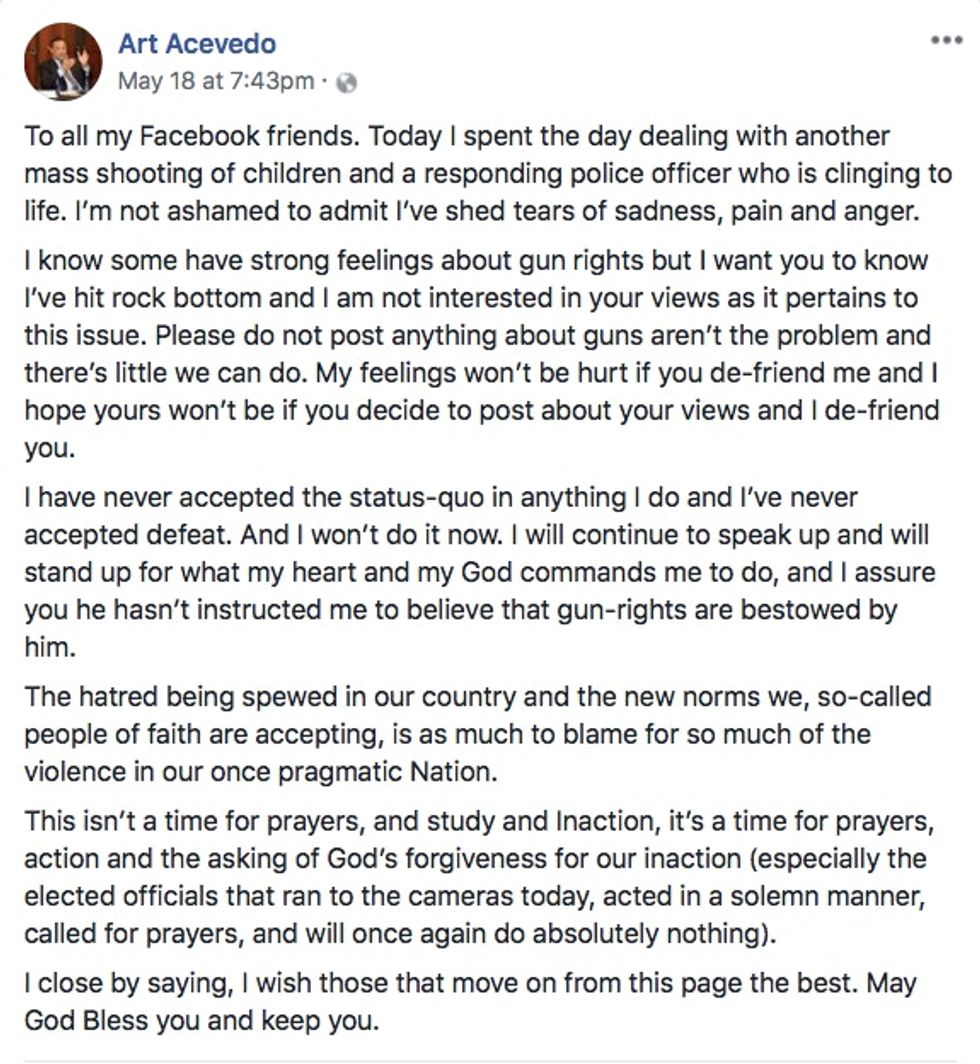Open the May 18 at 7:43pm timestamp
The width and height of the screenshot is (980, 1064).
click(x=215, y=82)
